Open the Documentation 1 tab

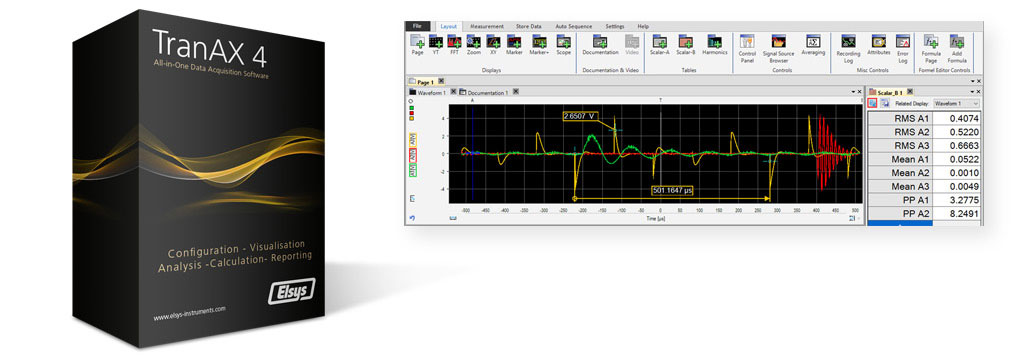pyautogui.click(x=488, y=93)
